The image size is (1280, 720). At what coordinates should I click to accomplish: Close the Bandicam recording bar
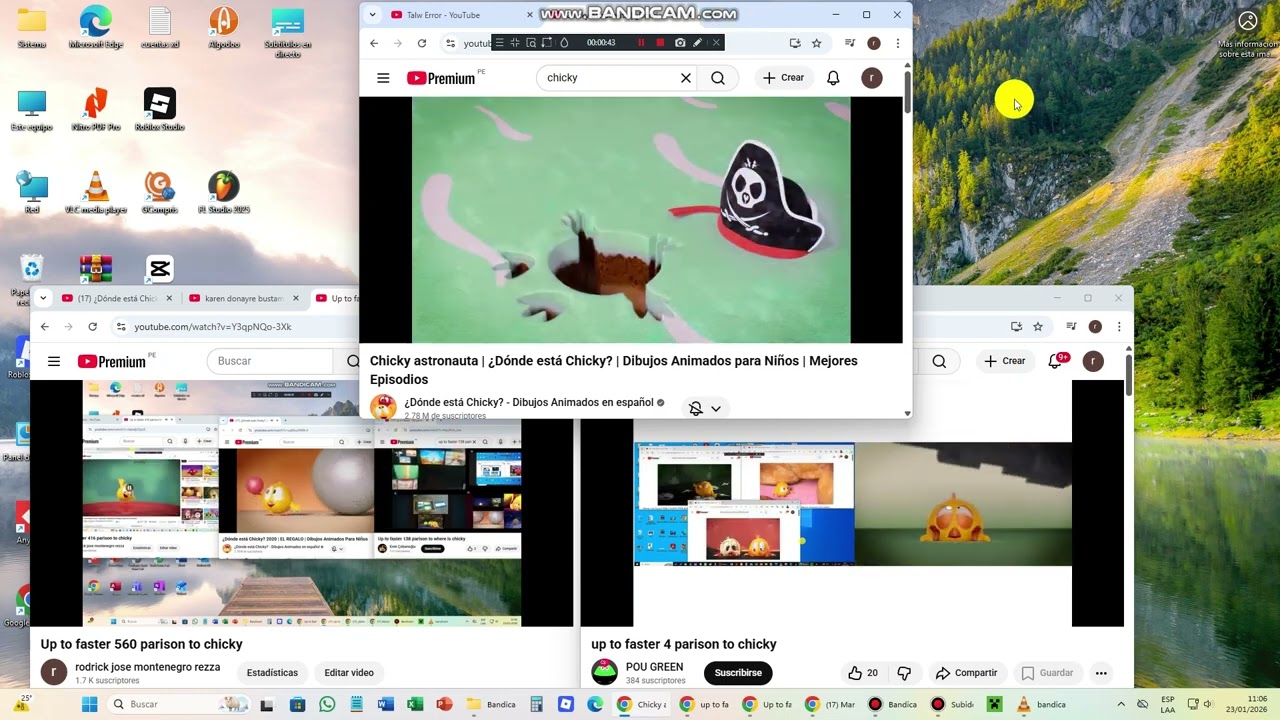716,43
